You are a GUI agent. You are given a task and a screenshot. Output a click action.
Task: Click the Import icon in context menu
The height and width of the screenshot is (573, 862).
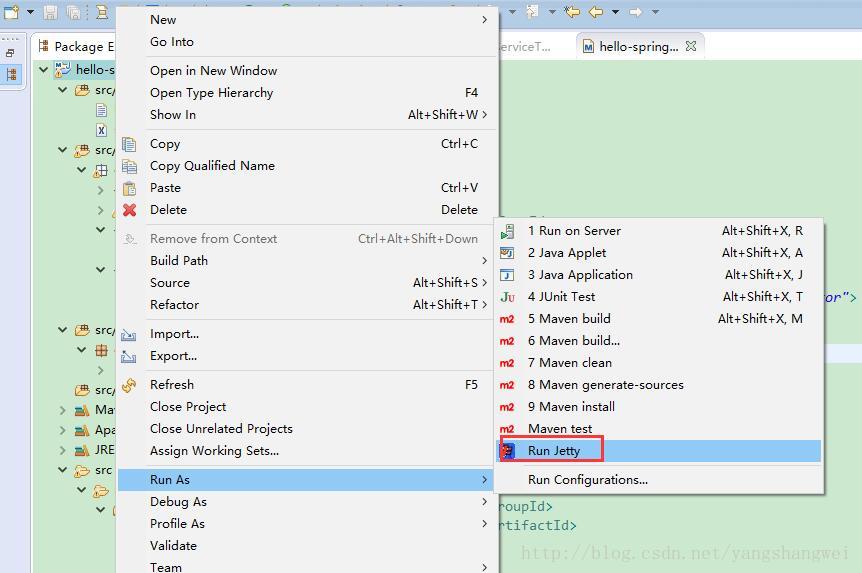pyautogui.click(x=129, y=334)
